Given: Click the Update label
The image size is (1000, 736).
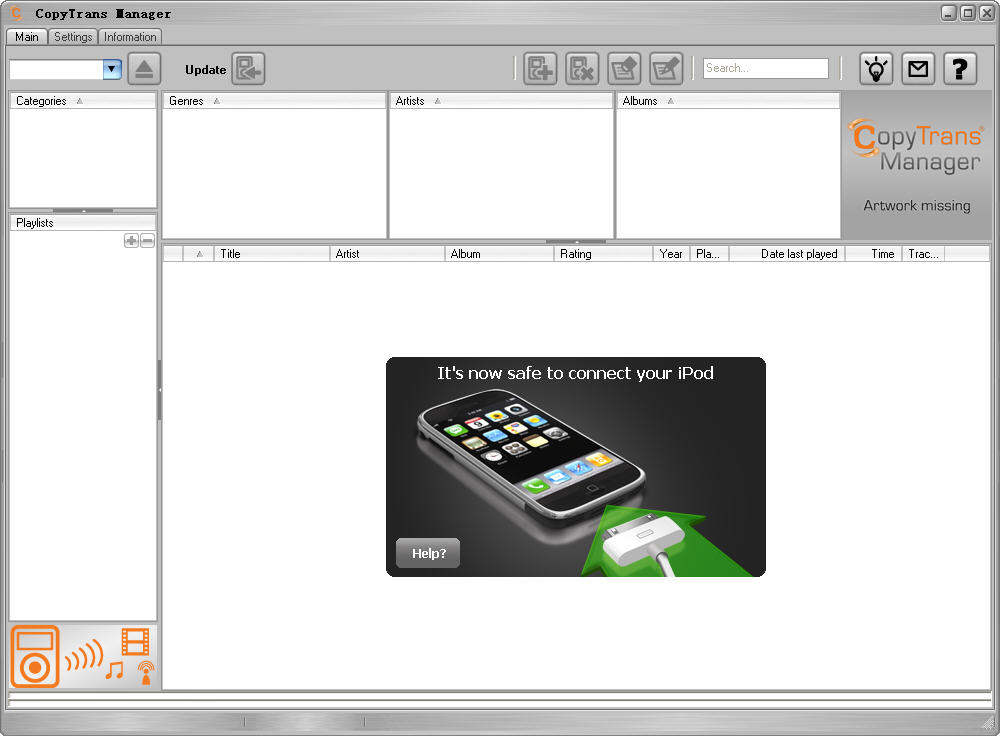Looking at the screenshot, I should [205, 70].
